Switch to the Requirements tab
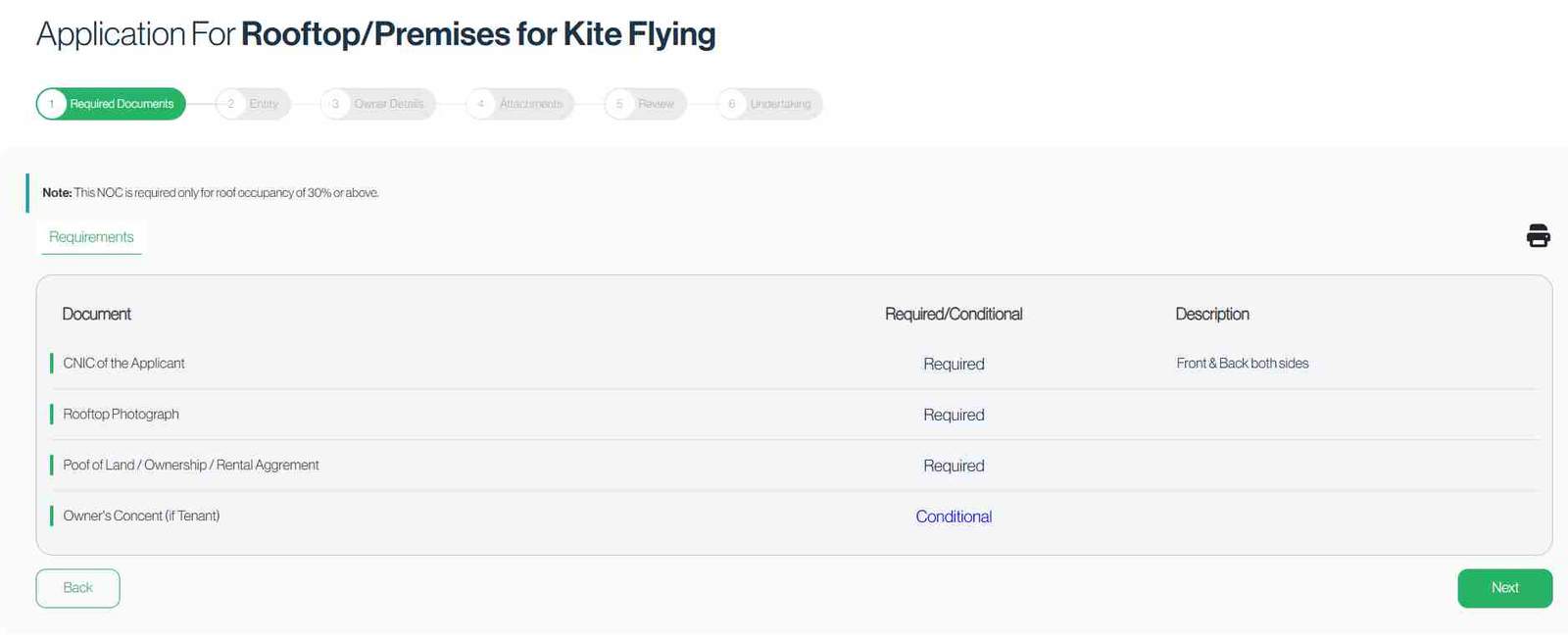 (90, 236)
